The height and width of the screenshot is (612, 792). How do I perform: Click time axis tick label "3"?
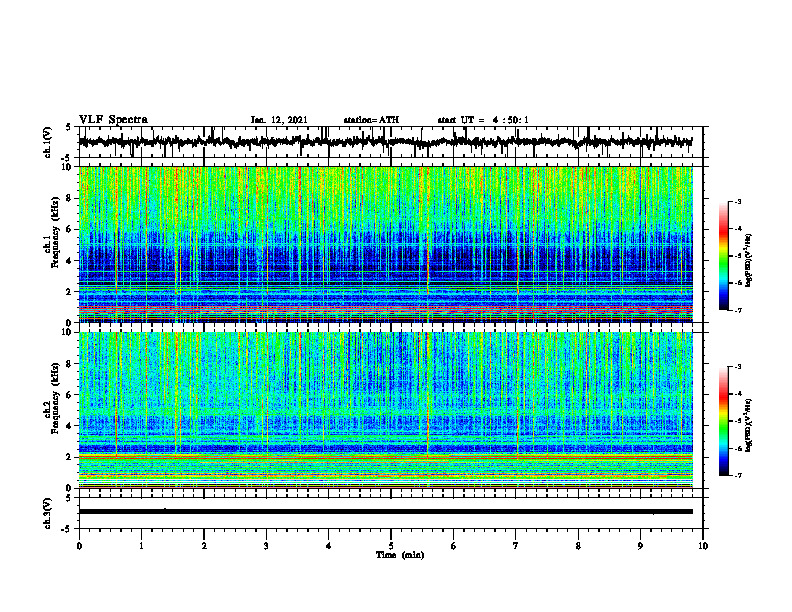point(266,546)
